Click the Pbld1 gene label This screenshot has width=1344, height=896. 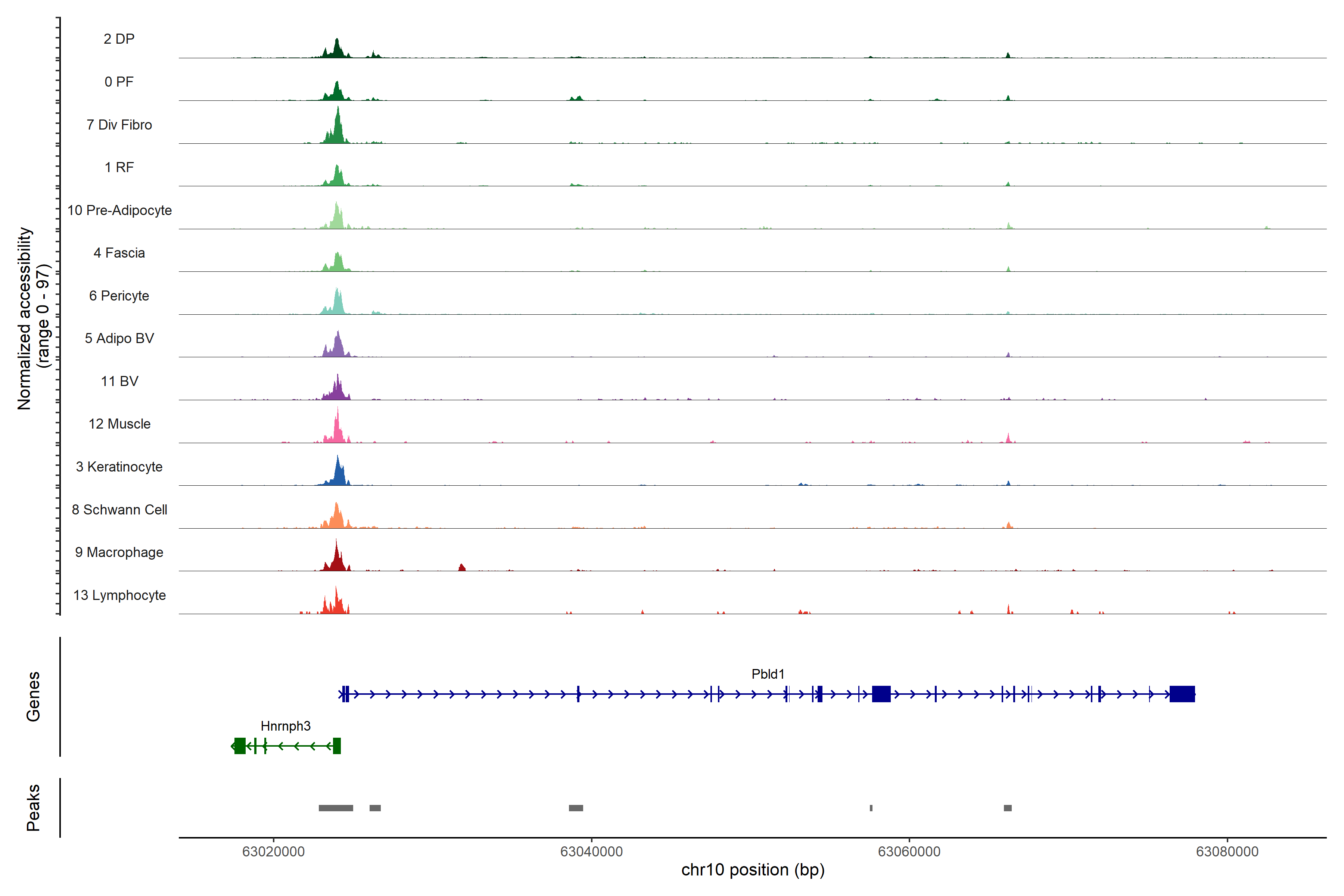click(x=768, y=674)
